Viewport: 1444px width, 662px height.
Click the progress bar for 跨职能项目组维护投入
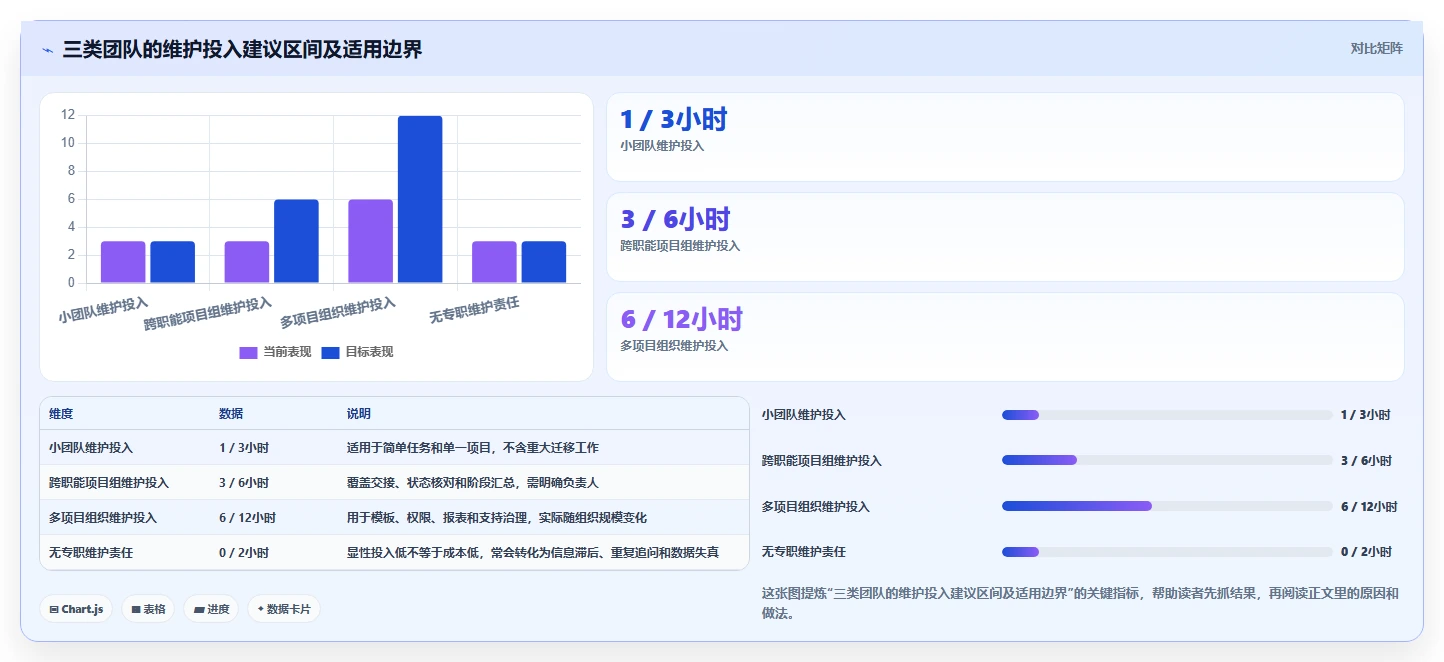pos(1167,461)
